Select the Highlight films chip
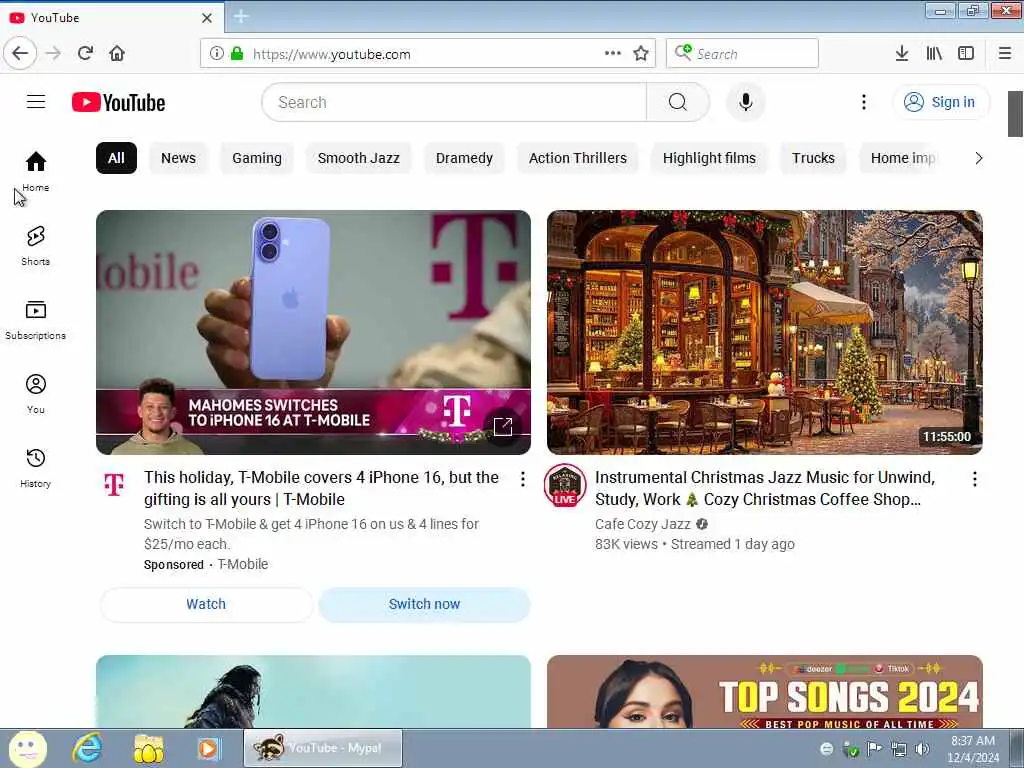1024x768 pixels. 709,158
